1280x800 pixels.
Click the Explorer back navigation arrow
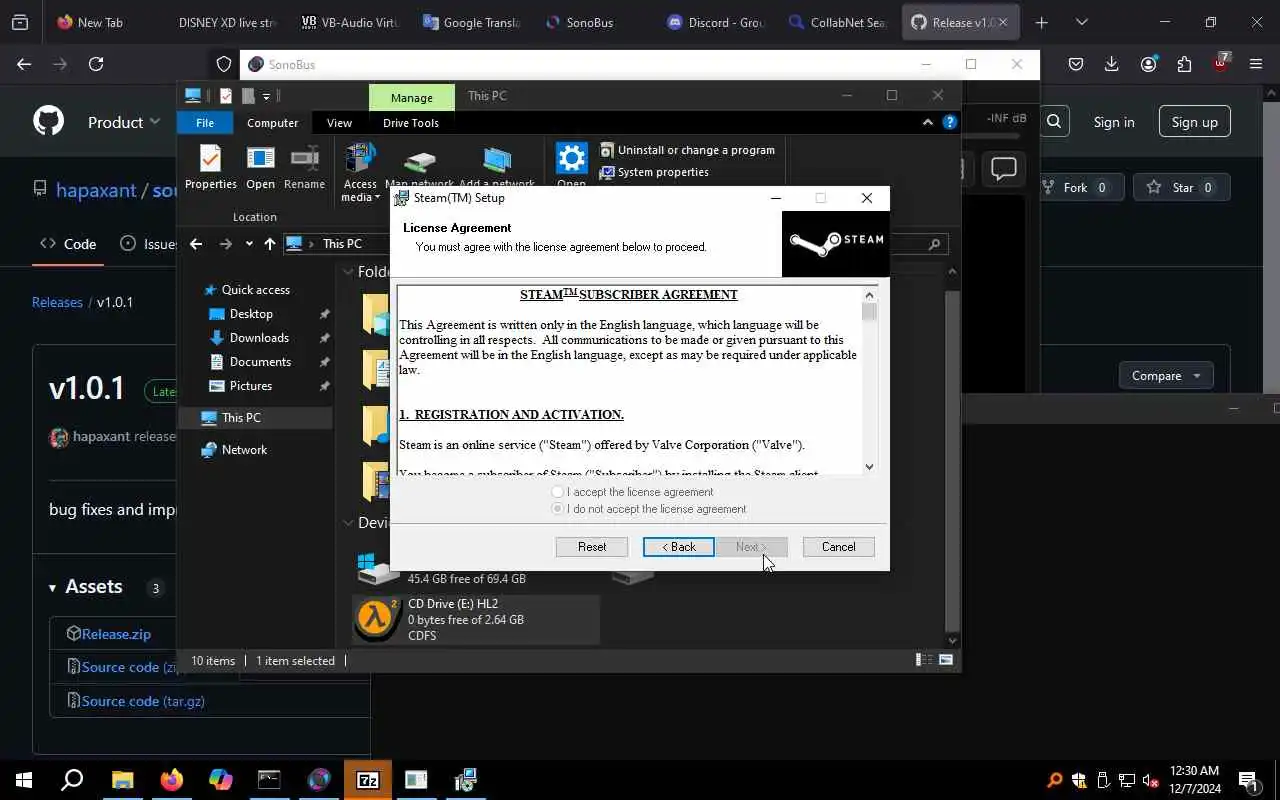coord(196,244)
